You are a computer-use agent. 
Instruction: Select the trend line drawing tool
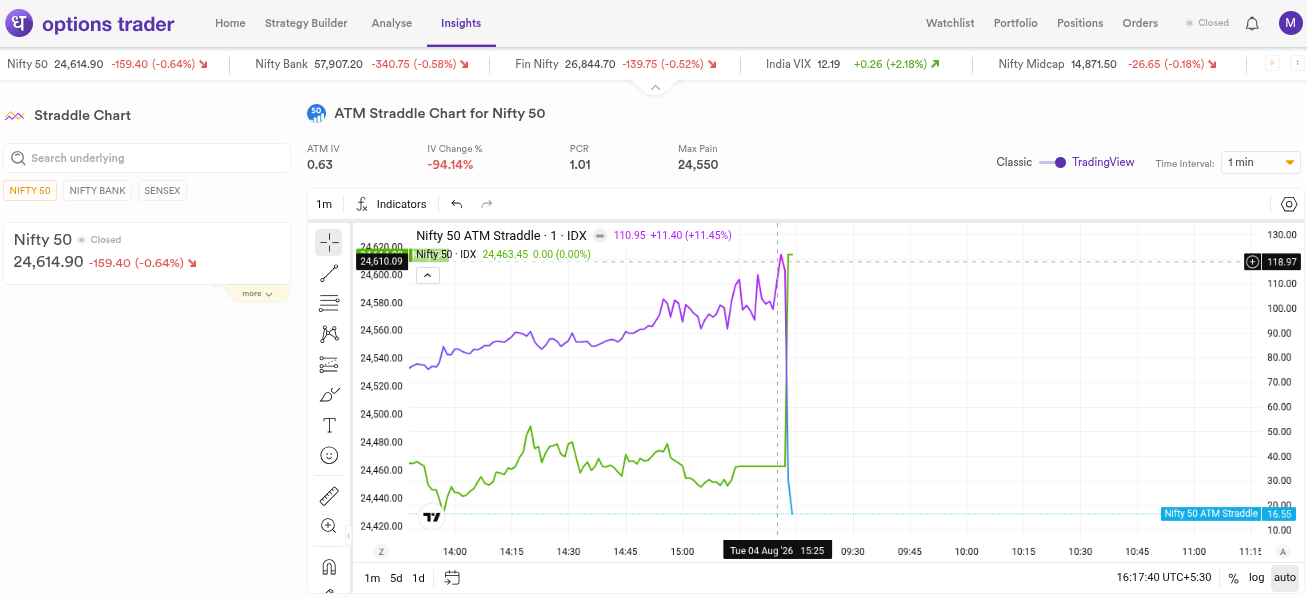pyautogui.click(x=328, y=273)
